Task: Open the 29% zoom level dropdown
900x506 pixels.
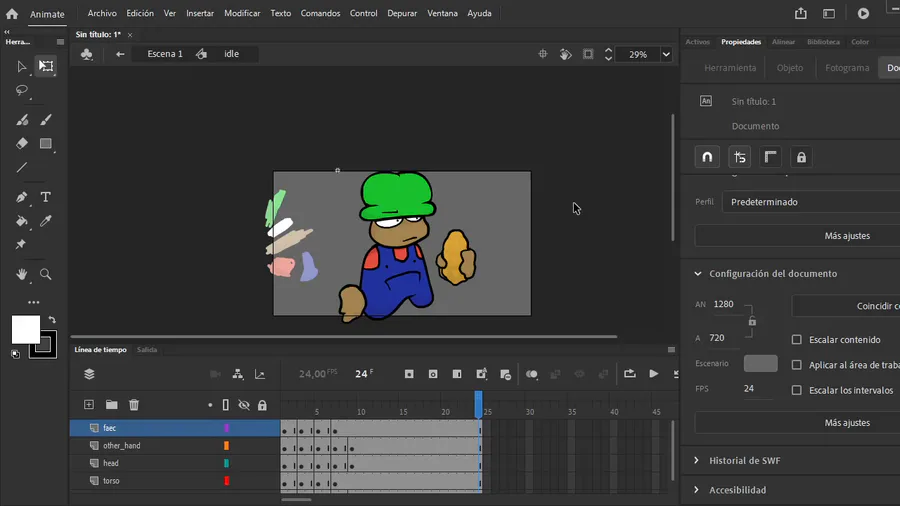Action: [x=666, y=55]
